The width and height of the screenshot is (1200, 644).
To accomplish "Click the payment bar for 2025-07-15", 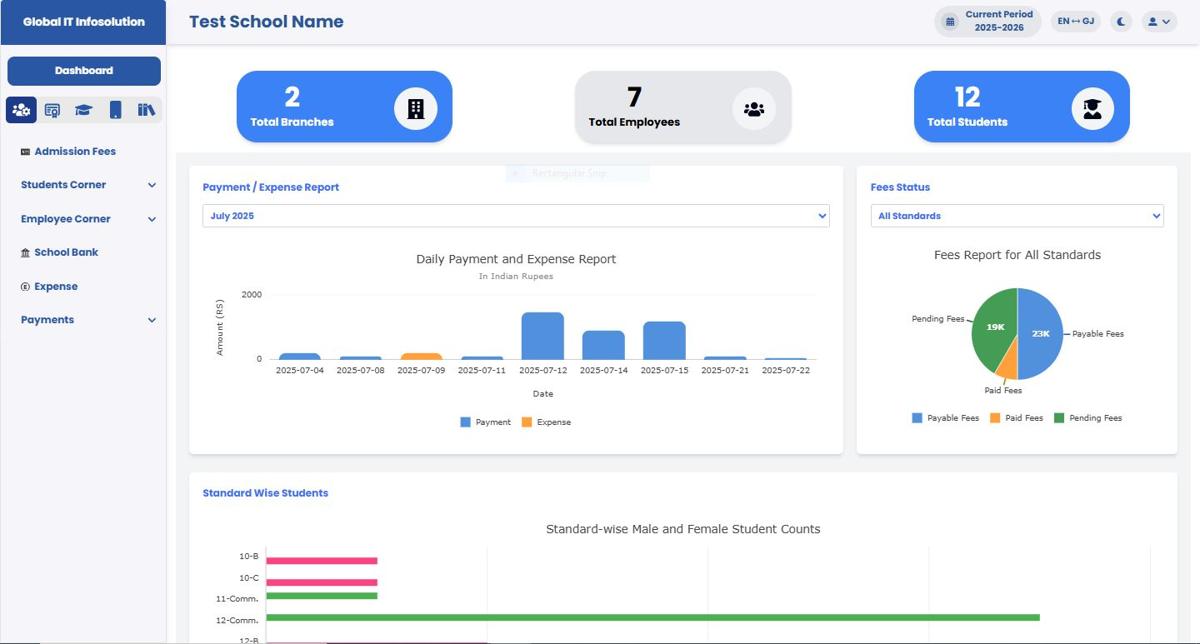I will pos(664,340).
